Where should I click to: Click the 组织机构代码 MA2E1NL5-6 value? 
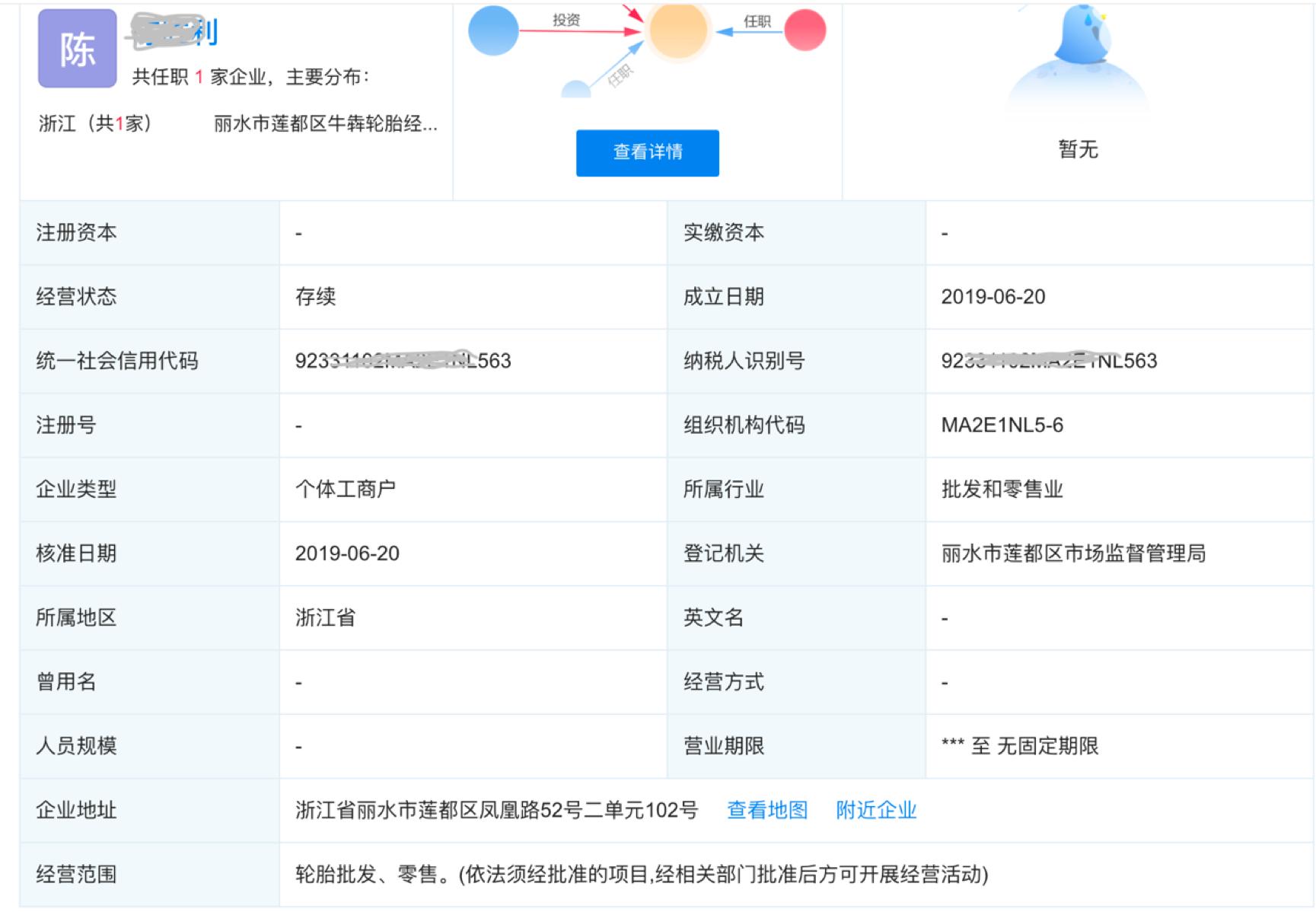pyautogui.click(x=1003, y=426)
